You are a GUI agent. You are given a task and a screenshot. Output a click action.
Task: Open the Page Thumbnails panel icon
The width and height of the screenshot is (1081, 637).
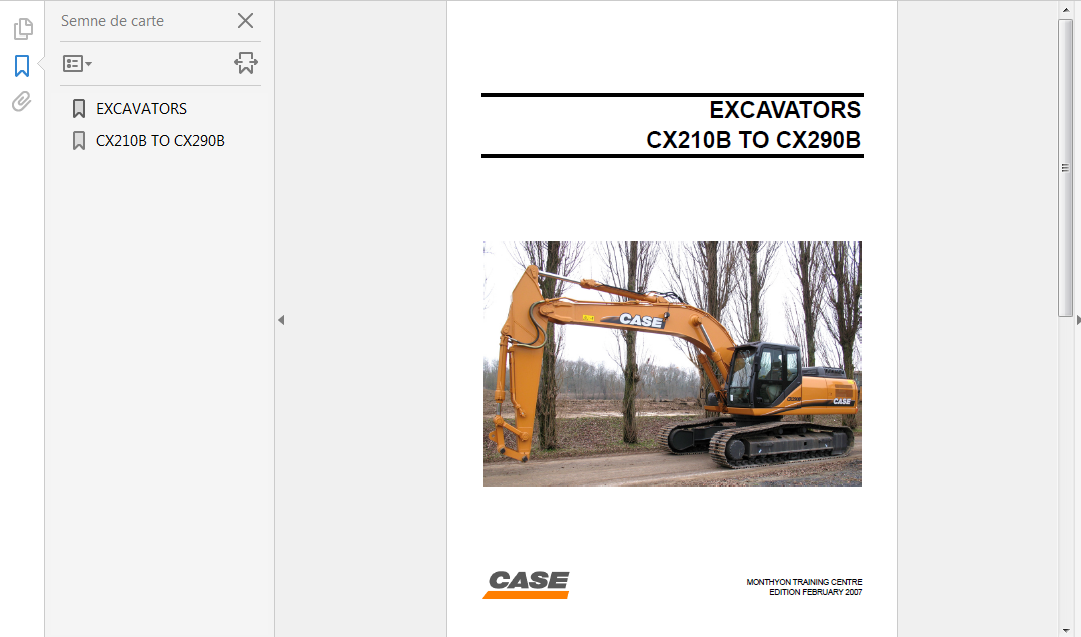tap(23, 28)
